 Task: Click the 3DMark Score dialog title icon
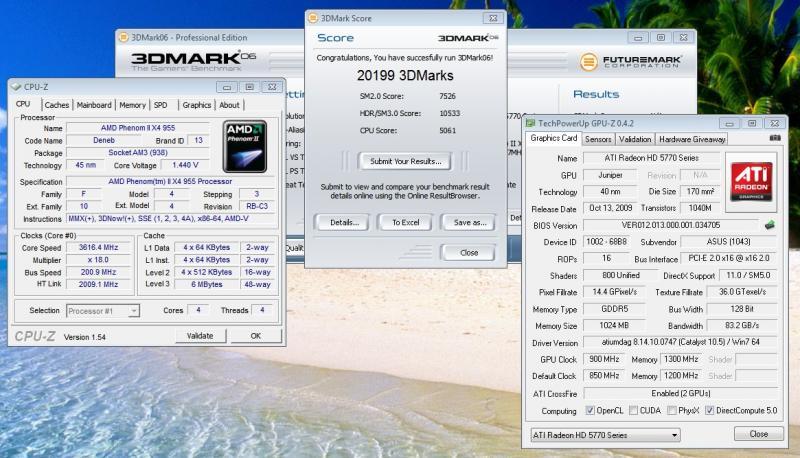coord(313,18)
